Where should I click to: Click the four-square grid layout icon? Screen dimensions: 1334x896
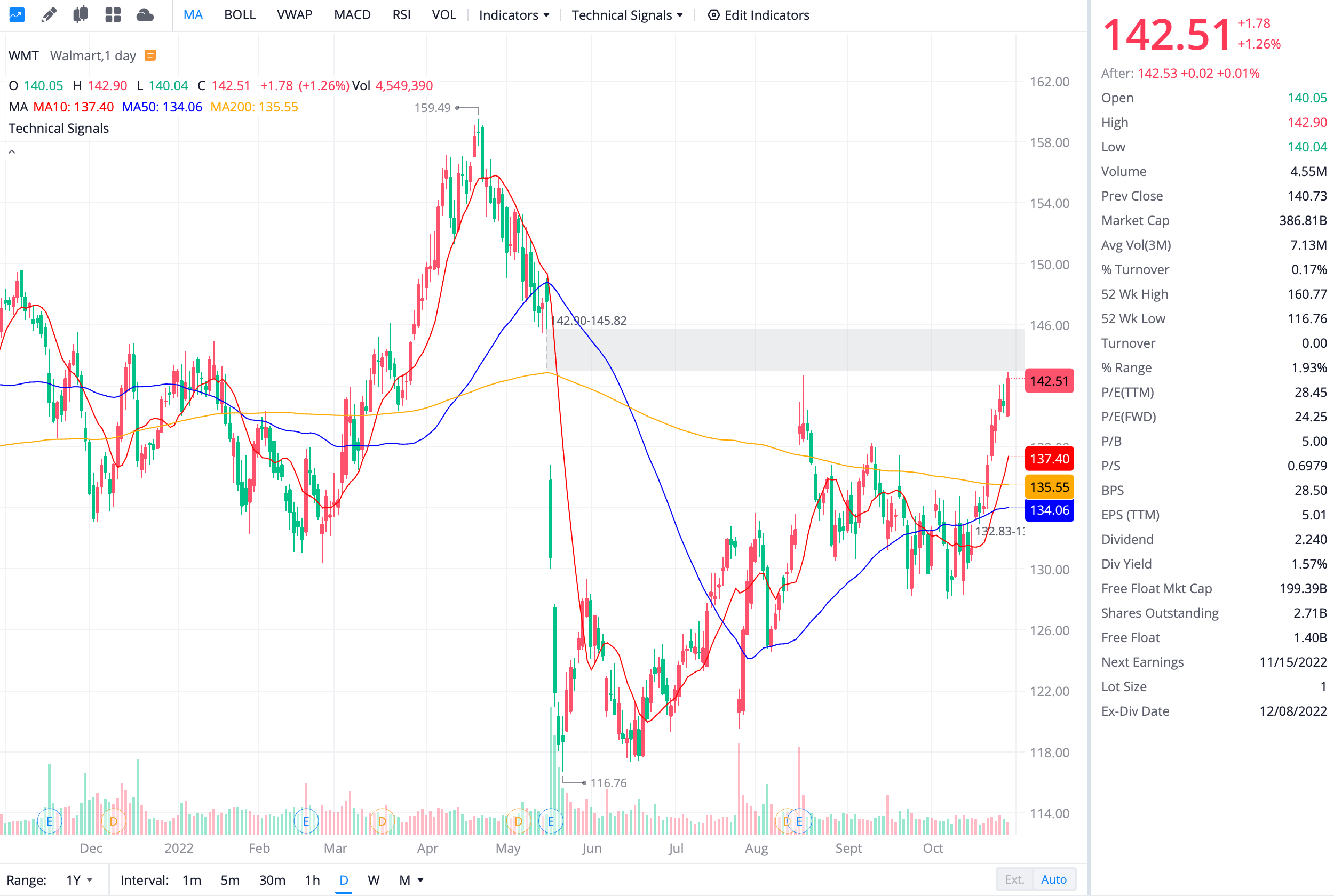pos(113,15)
